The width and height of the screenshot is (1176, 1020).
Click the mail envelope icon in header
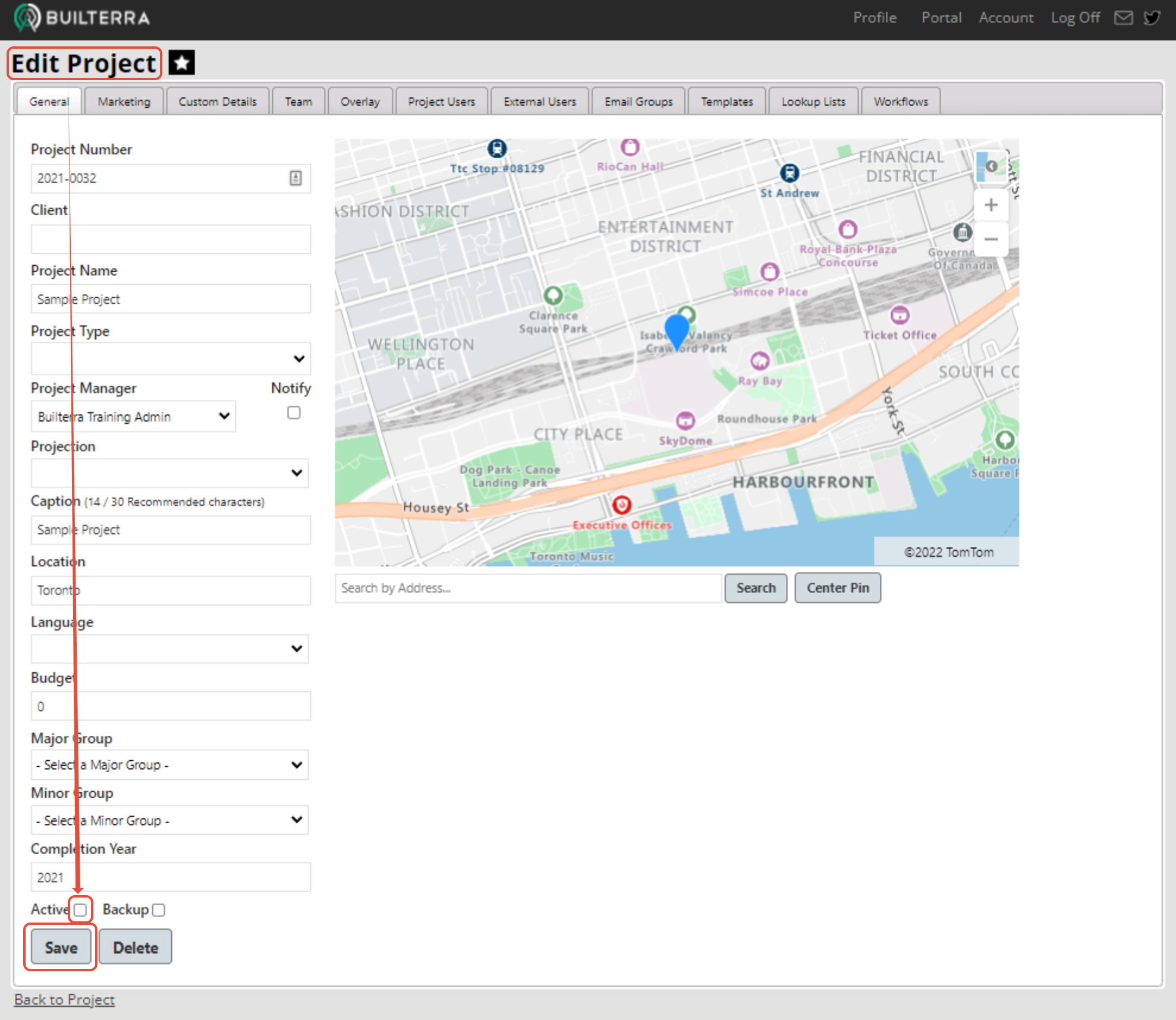click(x=1123, y=18)
